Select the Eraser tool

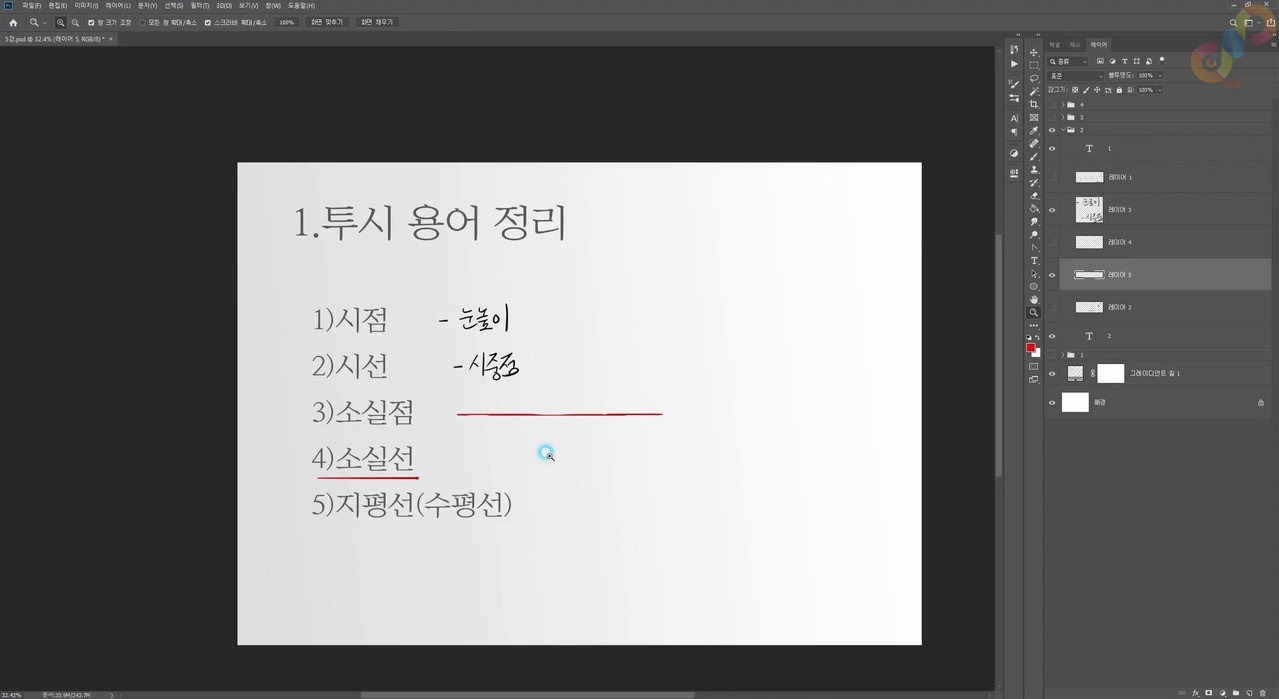click(x=1034, y=195)
